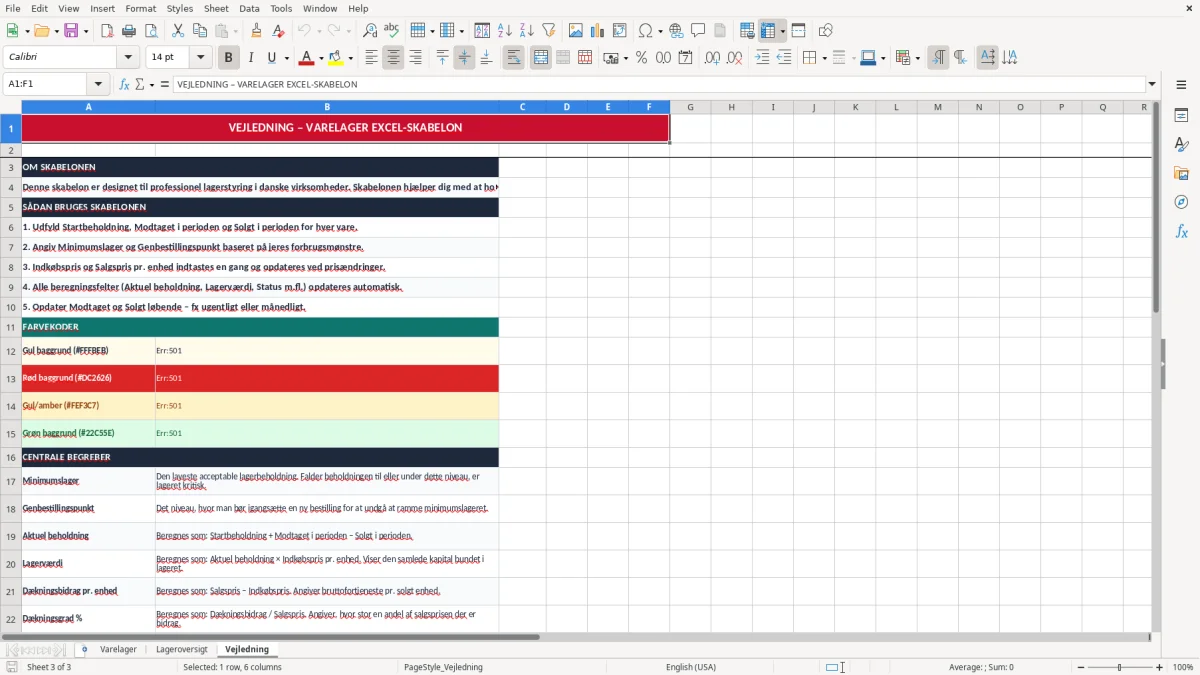Open the Format menu
1200x675 pixels.
(x=140, y=8)
